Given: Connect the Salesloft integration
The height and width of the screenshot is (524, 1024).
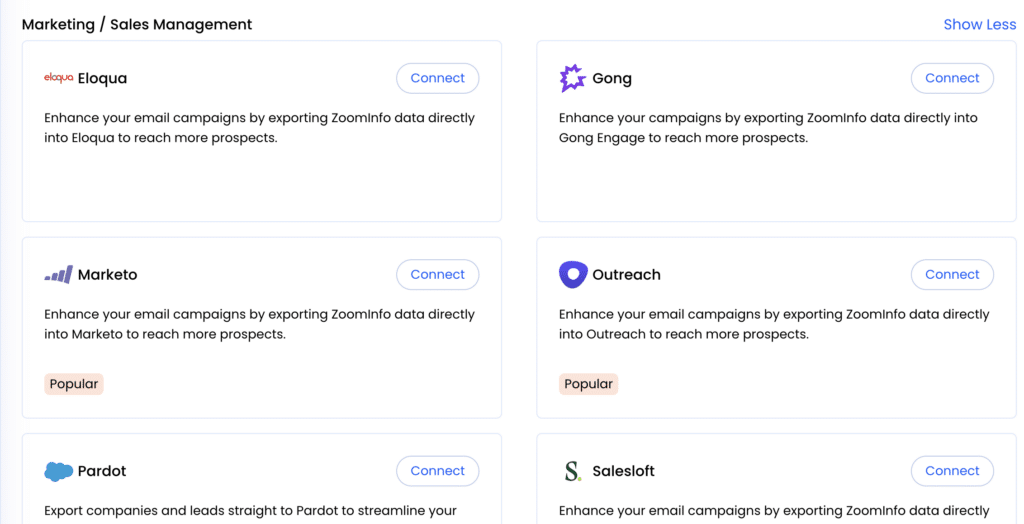Looking at the screenshot, I should point(952,471).
